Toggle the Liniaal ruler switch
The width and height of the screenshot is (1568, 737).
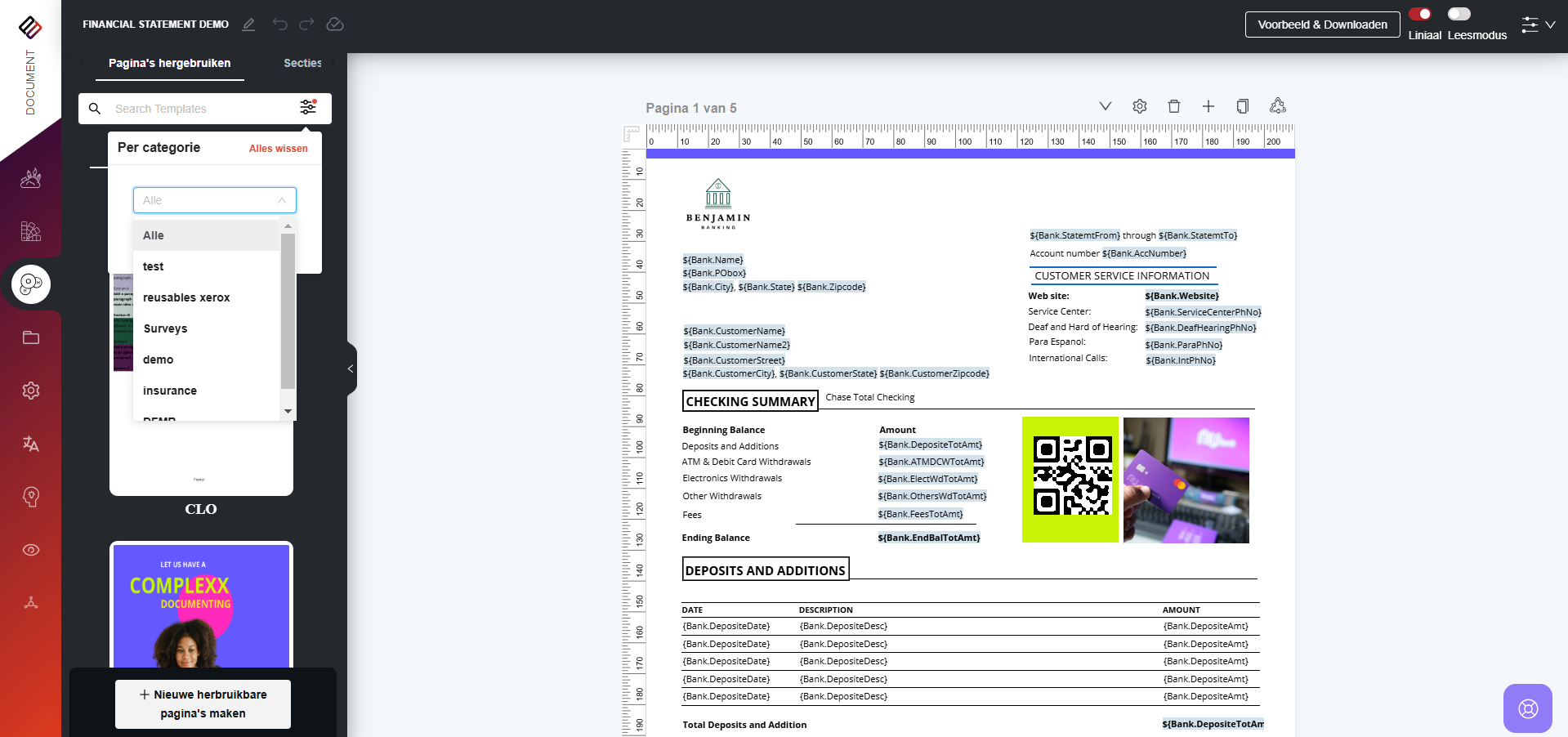coord(1420,14)
